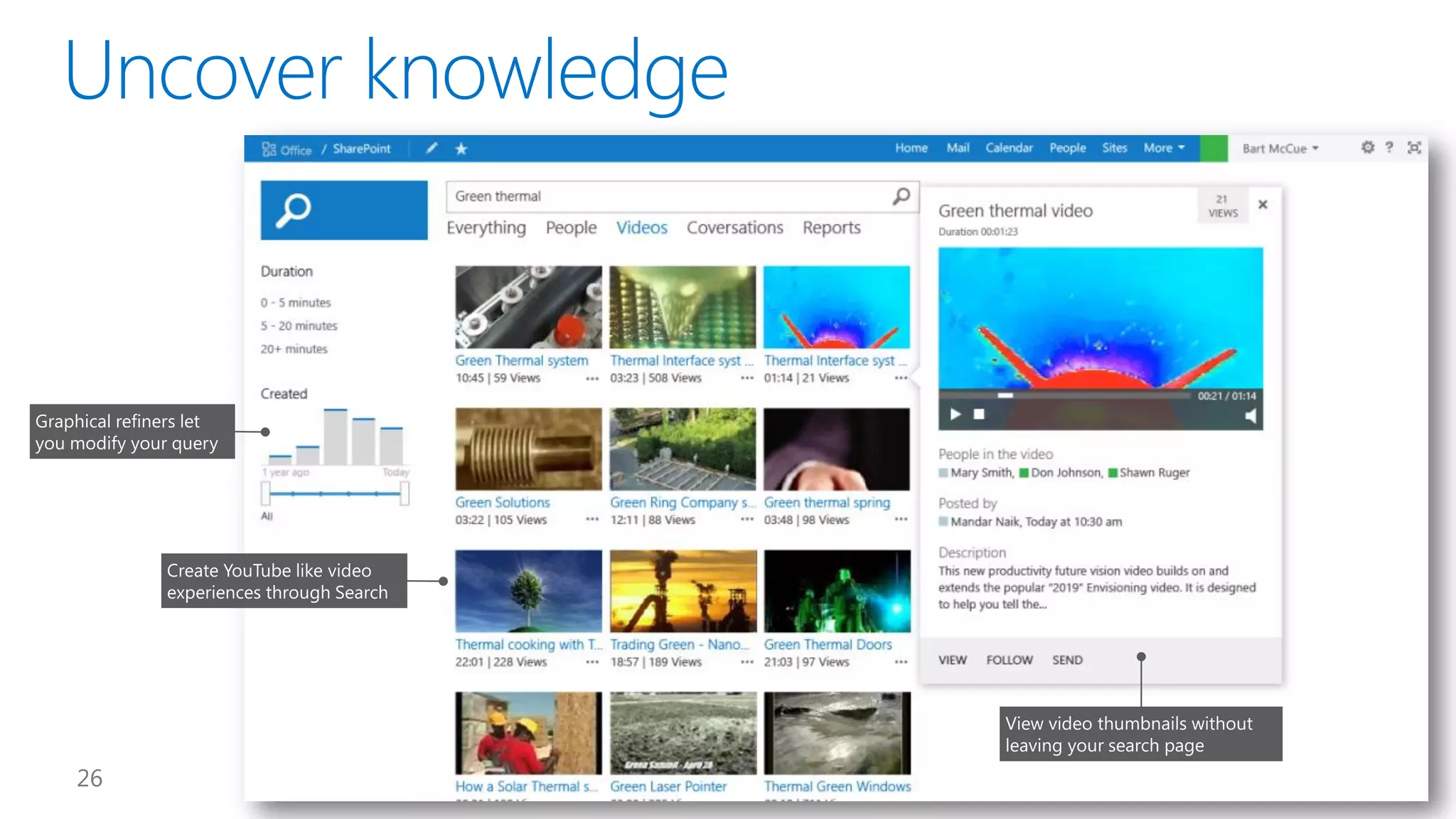The height and width of the screenshot is (819, 1456).
Task: Play the Green thermal video preview
Action: 955,414
